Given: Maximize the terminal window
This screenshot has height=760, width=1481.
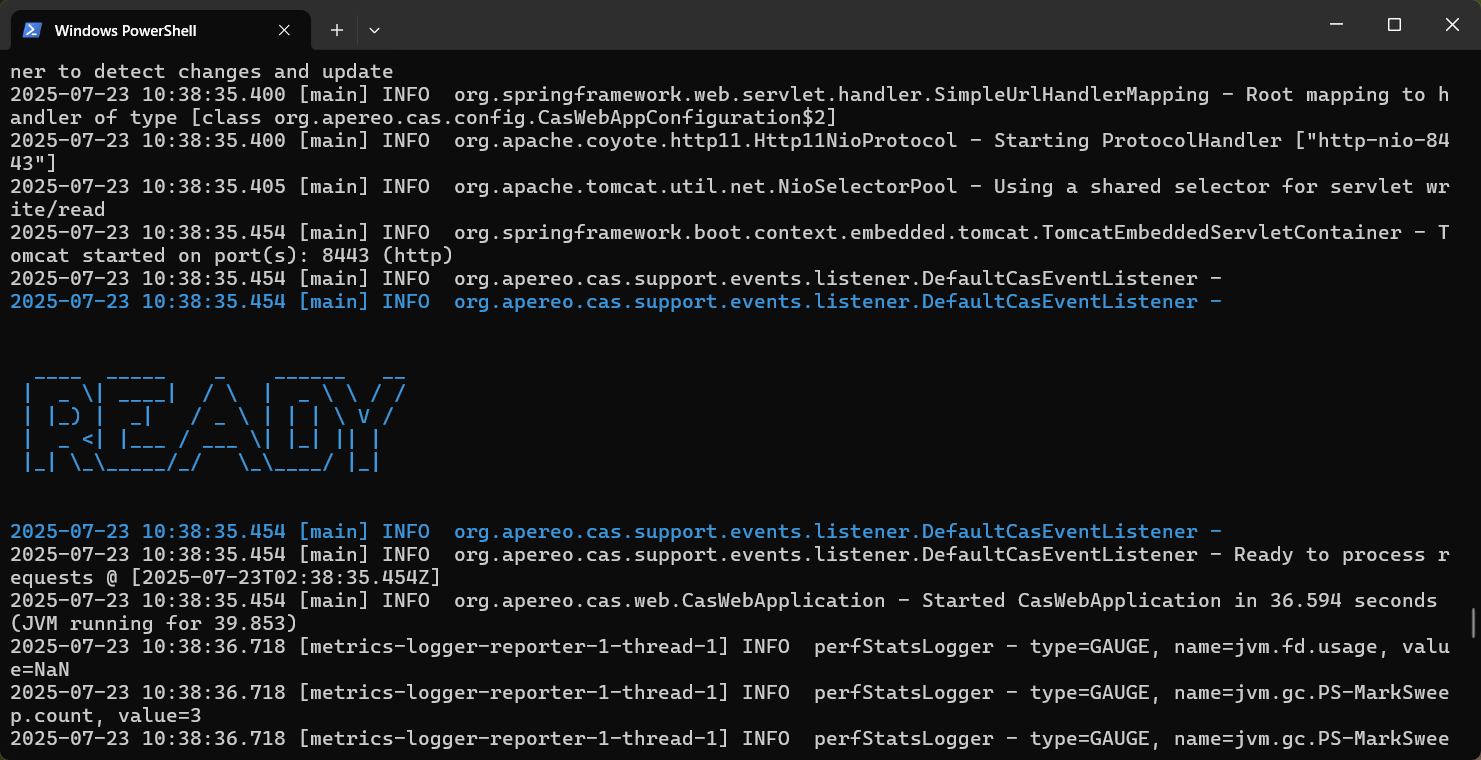Looking at the screenshot, I should [x=1394, y=24].
